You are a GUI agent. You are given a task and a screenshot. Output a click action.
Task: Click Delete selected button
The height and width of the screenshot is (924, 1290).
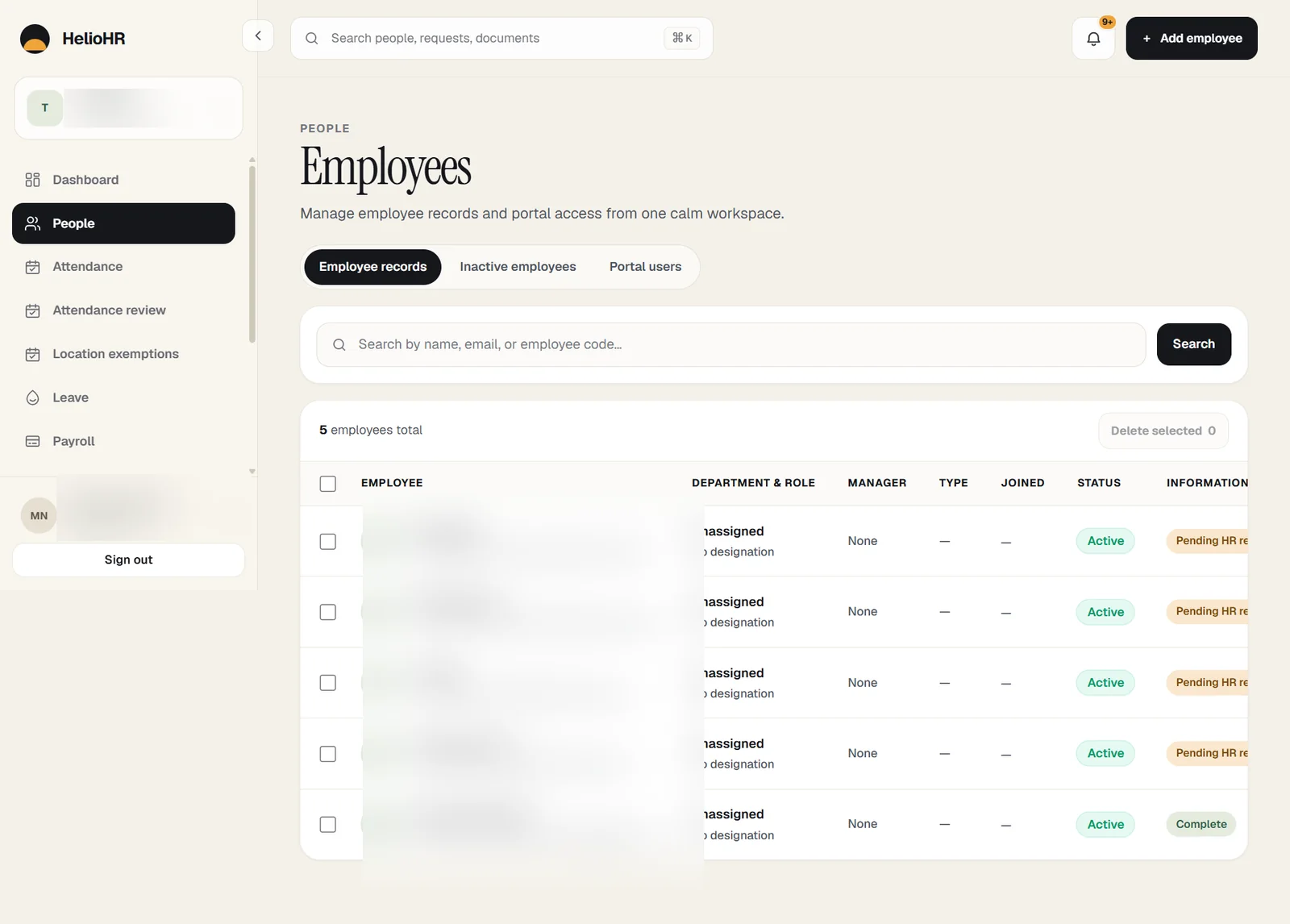(x=1163, y=431)
